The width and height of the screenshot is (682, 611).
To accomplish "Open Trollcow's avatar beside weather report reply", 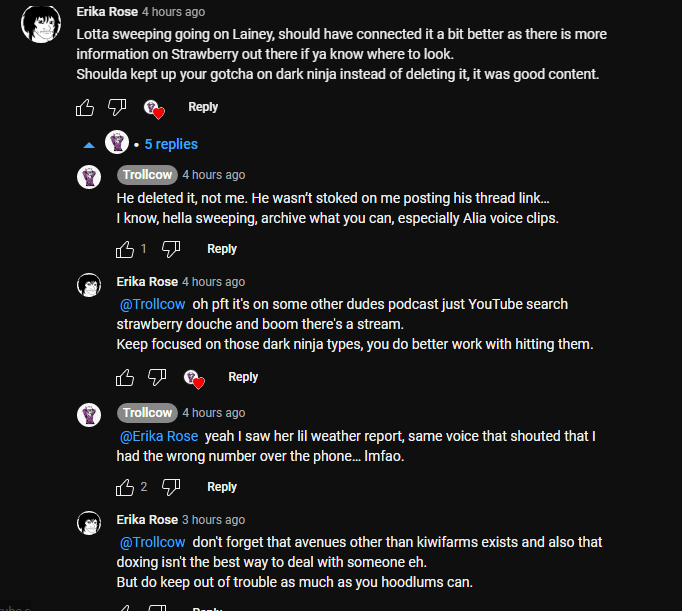I will (x=89, y=414).
